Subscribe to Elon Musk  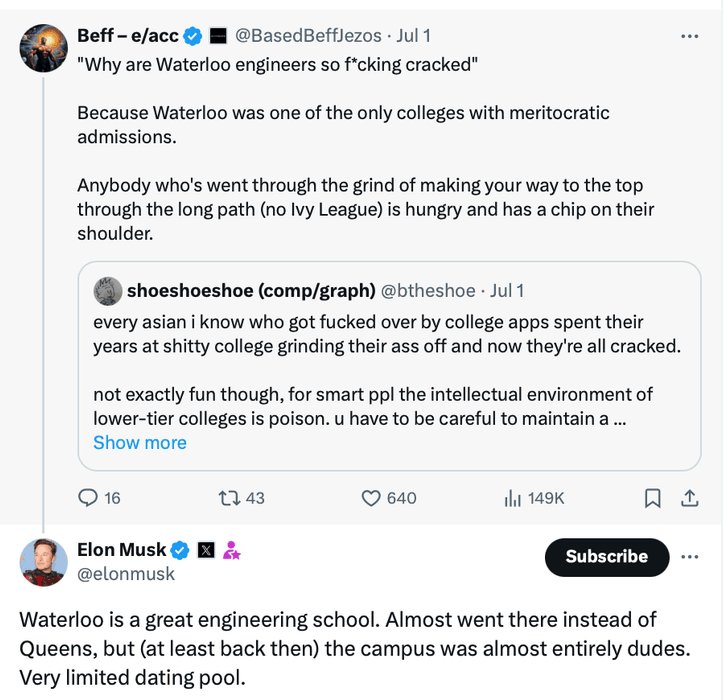606,557
